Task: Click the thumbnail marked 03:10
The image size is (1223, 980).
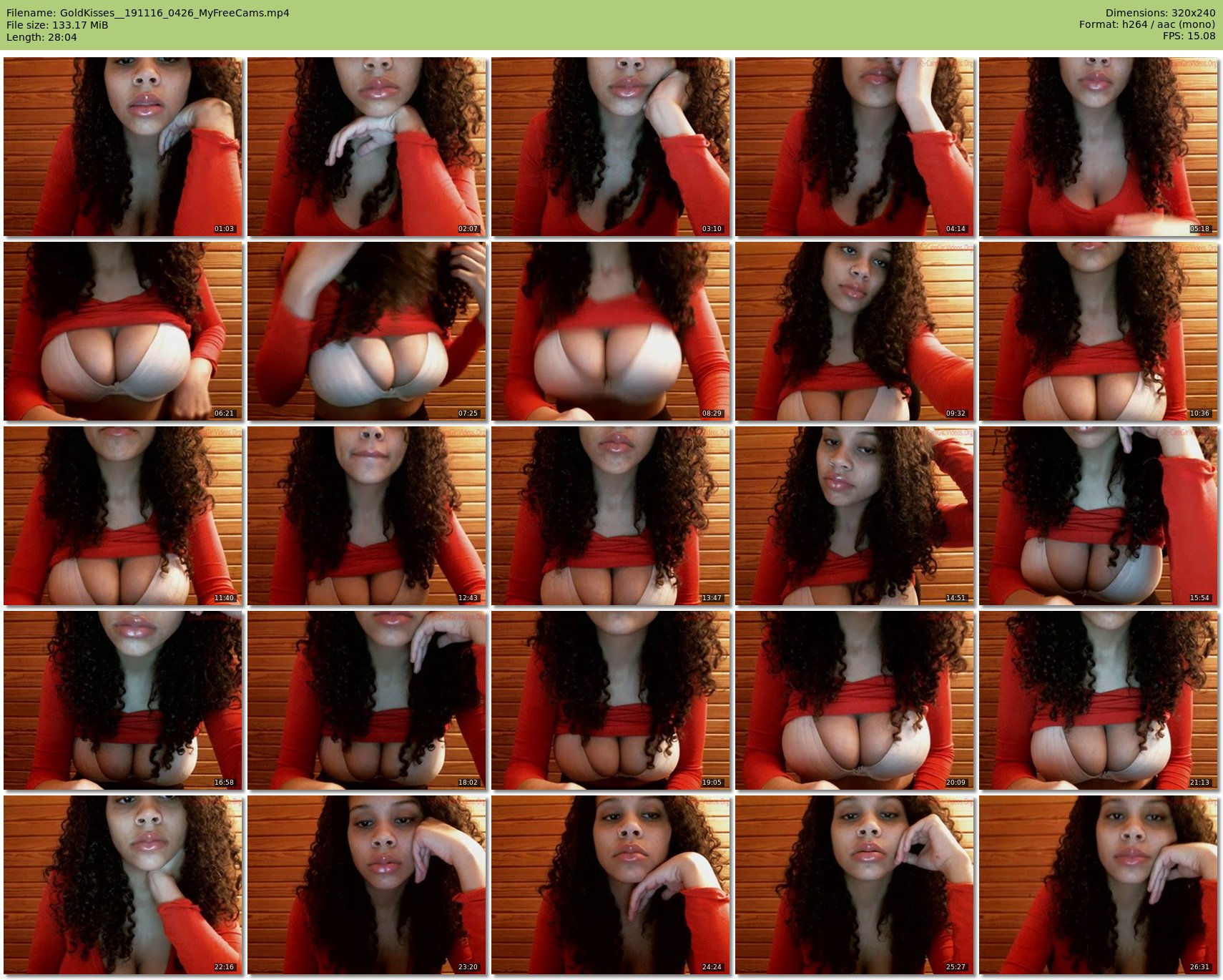Action: point(611,147)
